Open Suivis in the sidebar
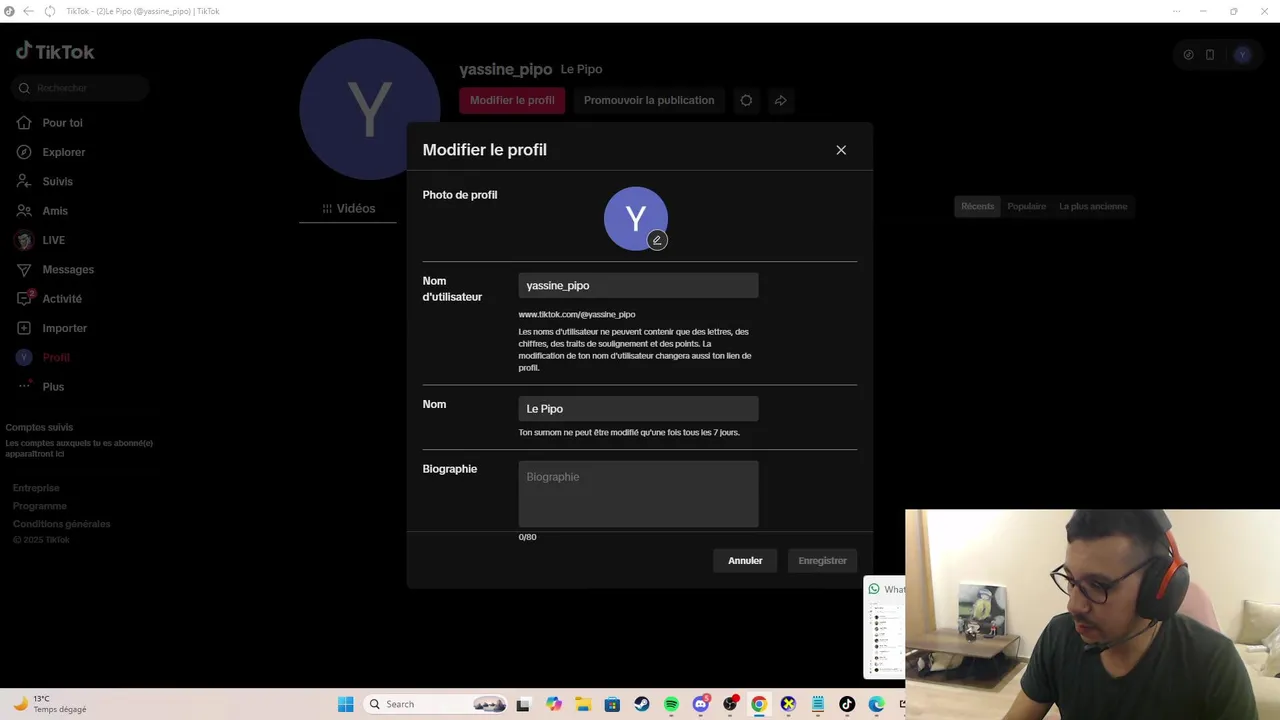 57,181
